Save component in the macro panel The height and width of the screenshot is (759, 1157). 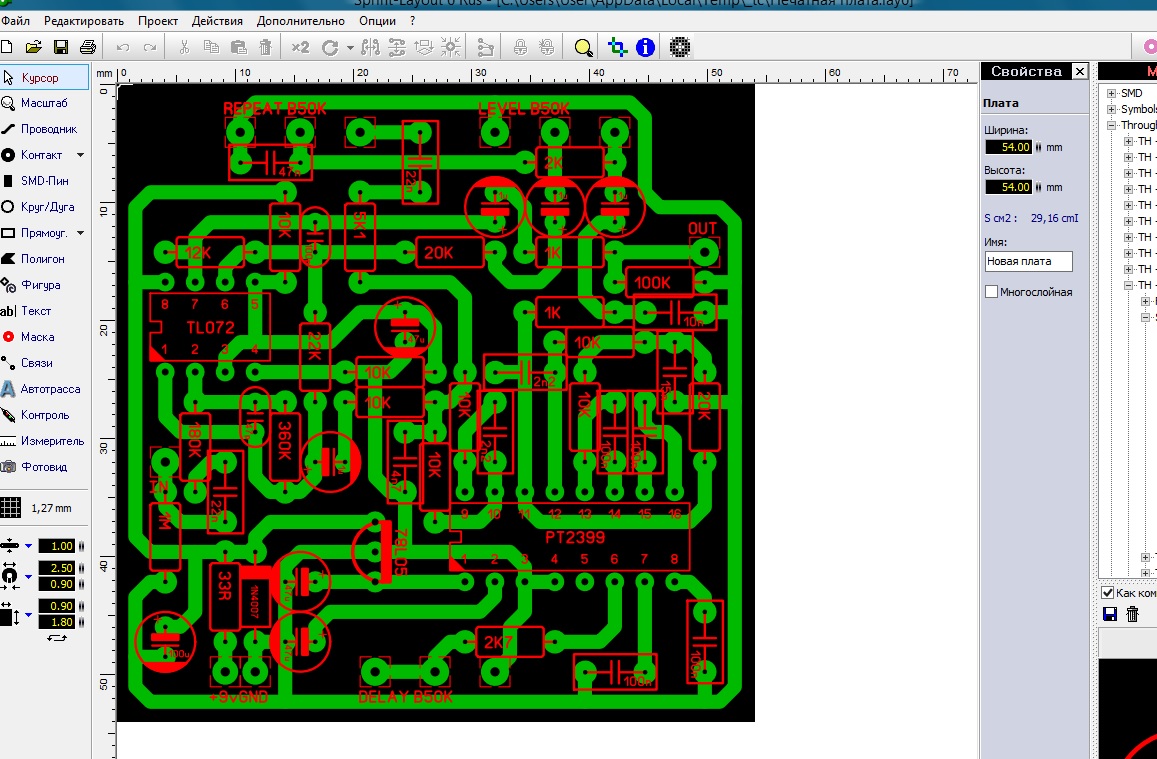click(x=1110, y=614)
